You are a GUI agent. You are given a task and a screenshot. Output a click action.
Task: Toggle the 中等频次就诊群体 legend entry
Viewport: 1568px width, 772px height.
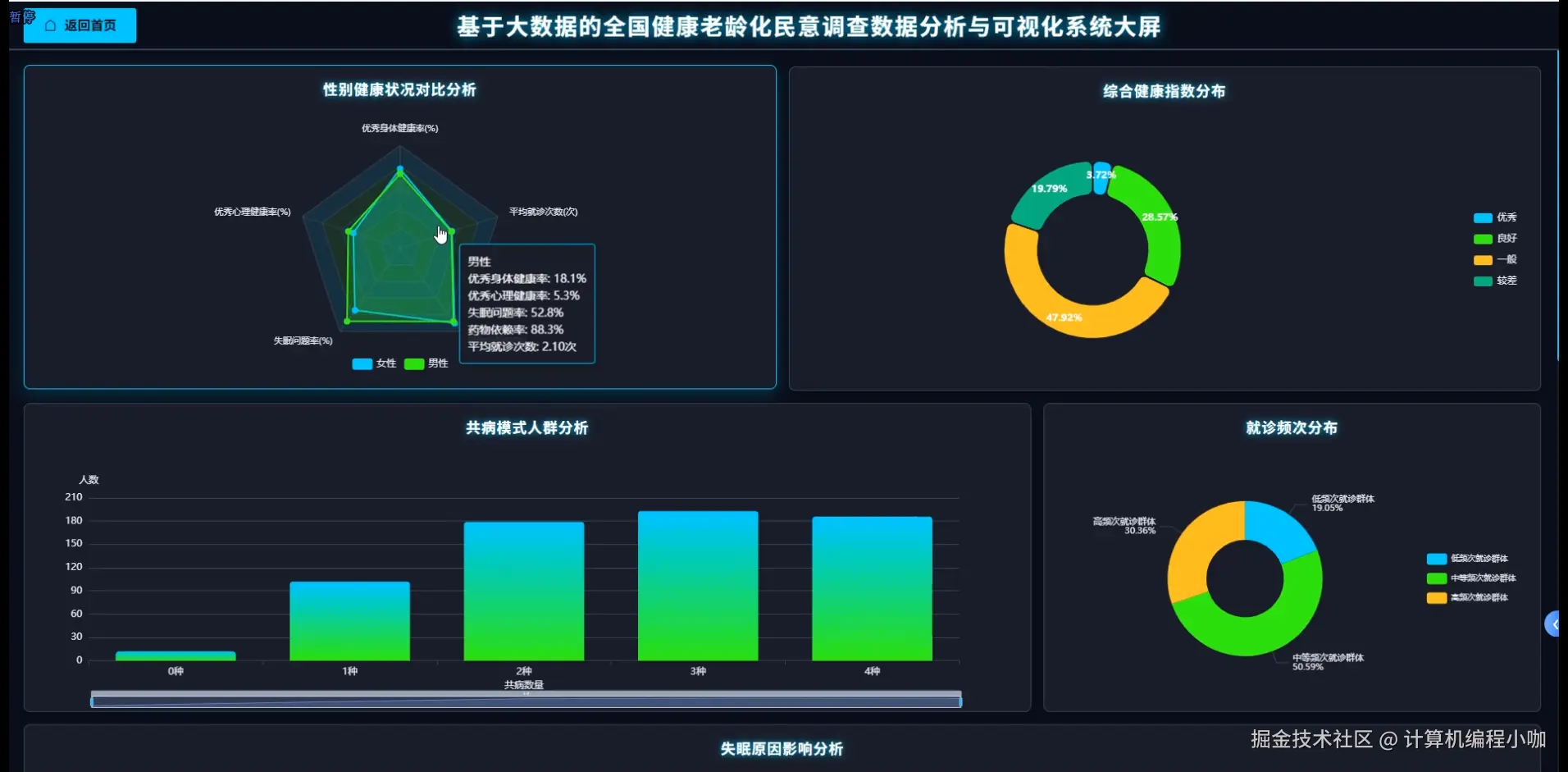click(x=1472, y=578)
